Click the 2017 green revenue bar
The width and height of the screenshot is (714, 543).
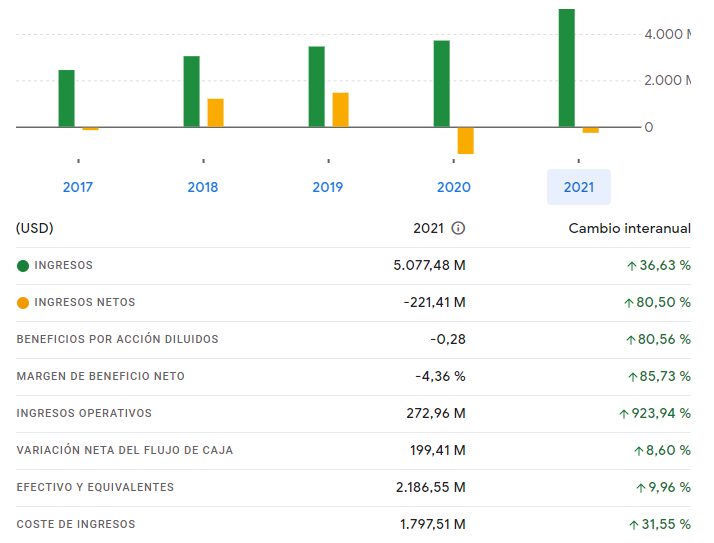66,98
